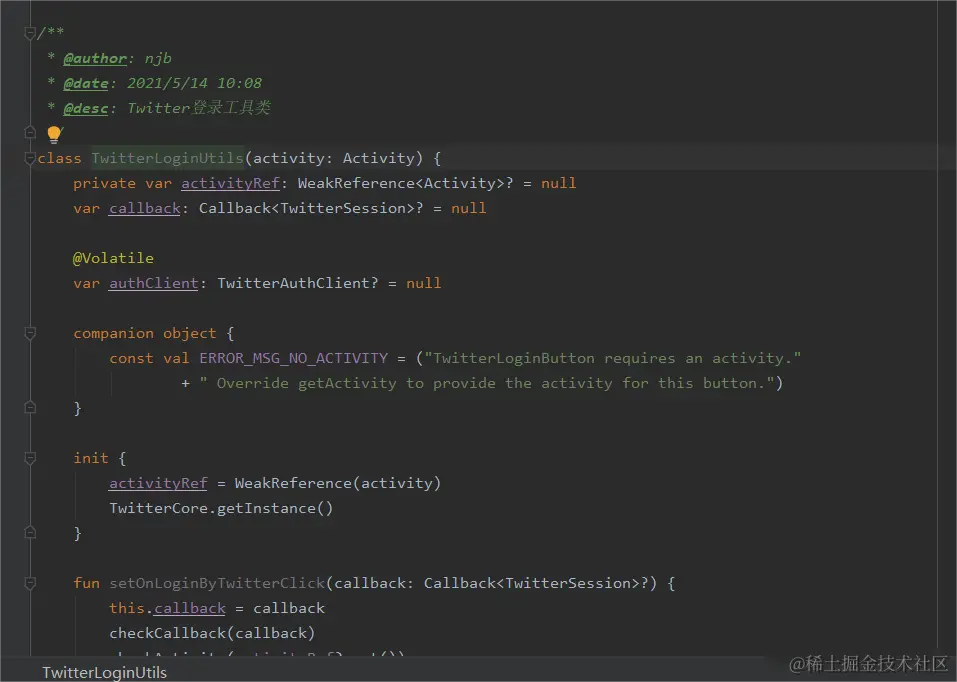Click Callback<TwitterSession>? in var callback line
Screen dimensions: 957x682
pos(311,208)
